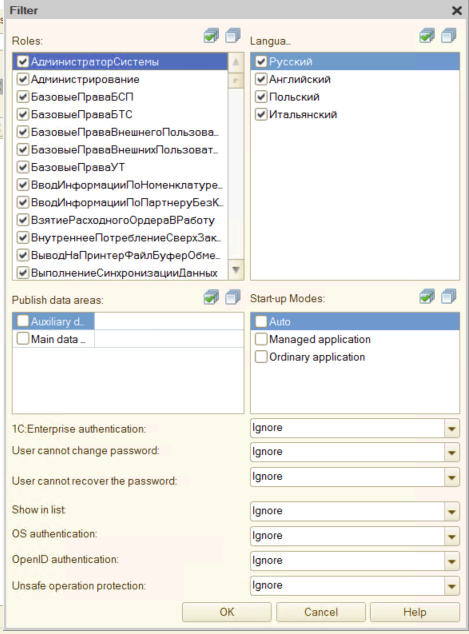
Task: Check all languages icon above Languages list
Action: pos(427,36)
